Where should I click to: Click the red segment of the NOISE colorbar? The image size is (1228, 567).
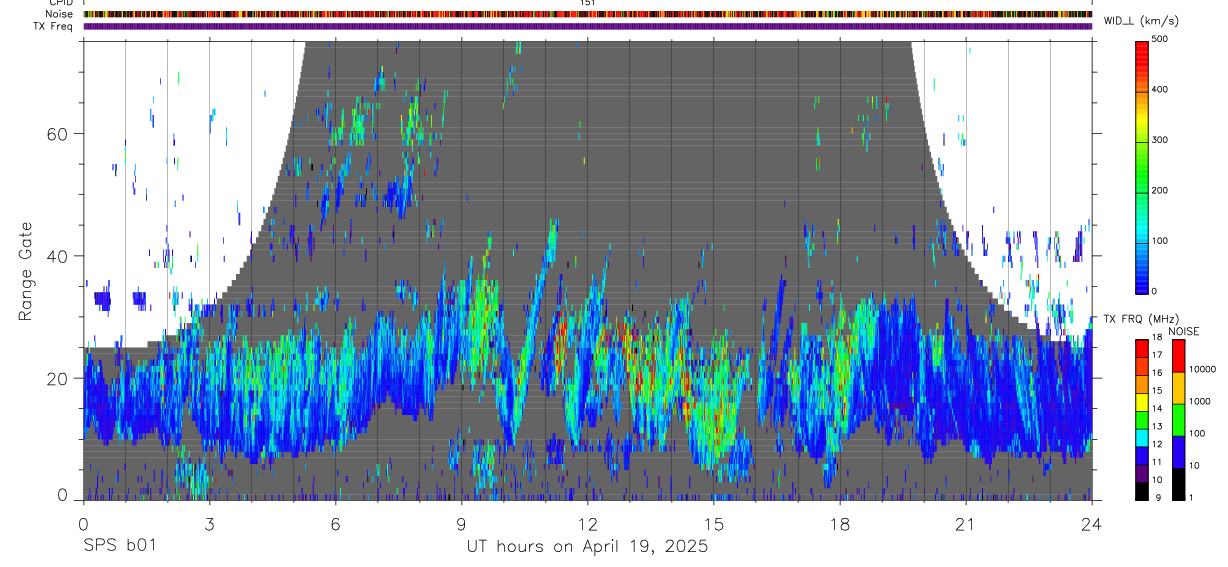click(1178, 355)
